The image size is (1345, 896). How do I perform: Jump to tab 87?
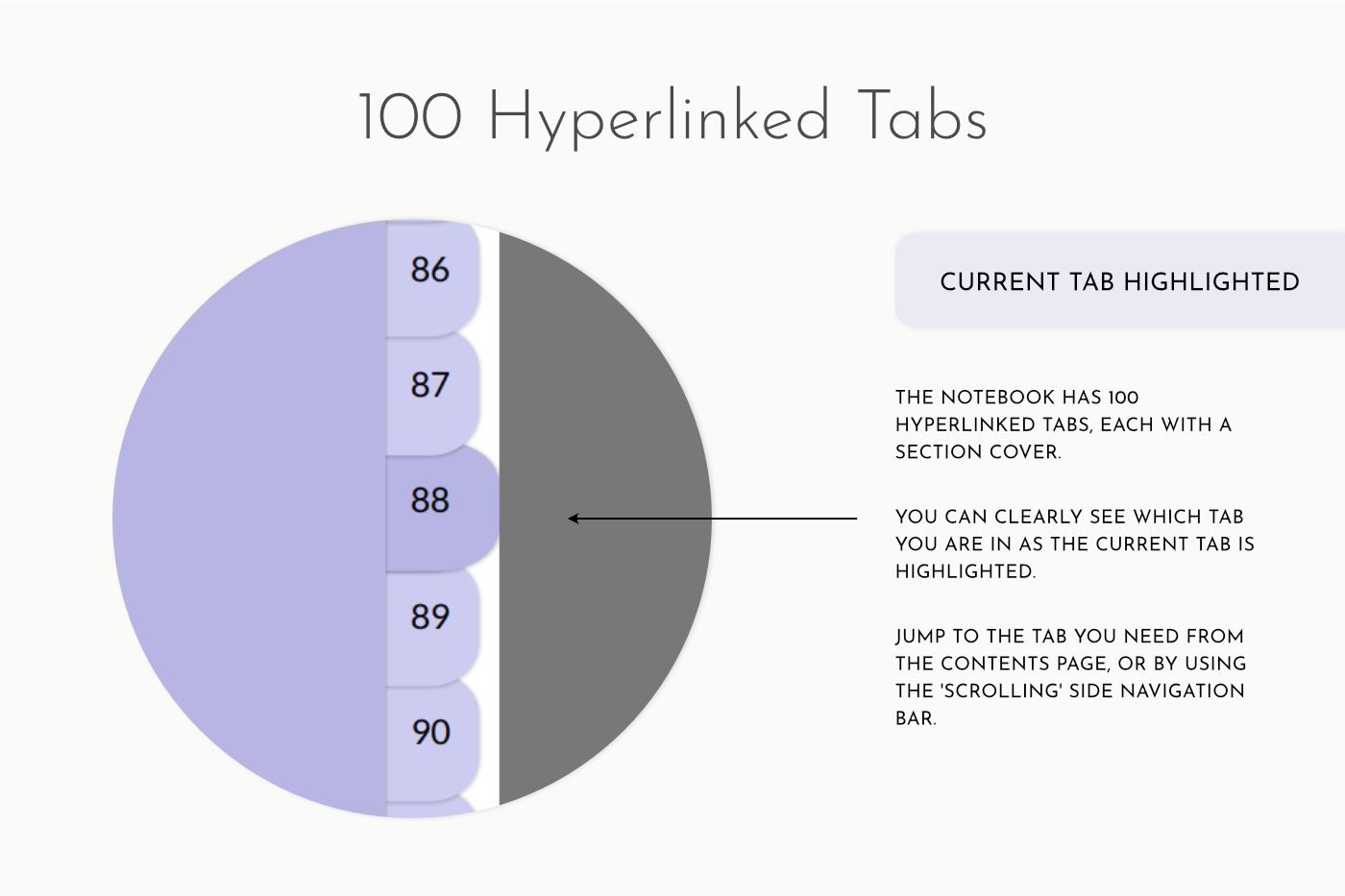coord(430,386)
